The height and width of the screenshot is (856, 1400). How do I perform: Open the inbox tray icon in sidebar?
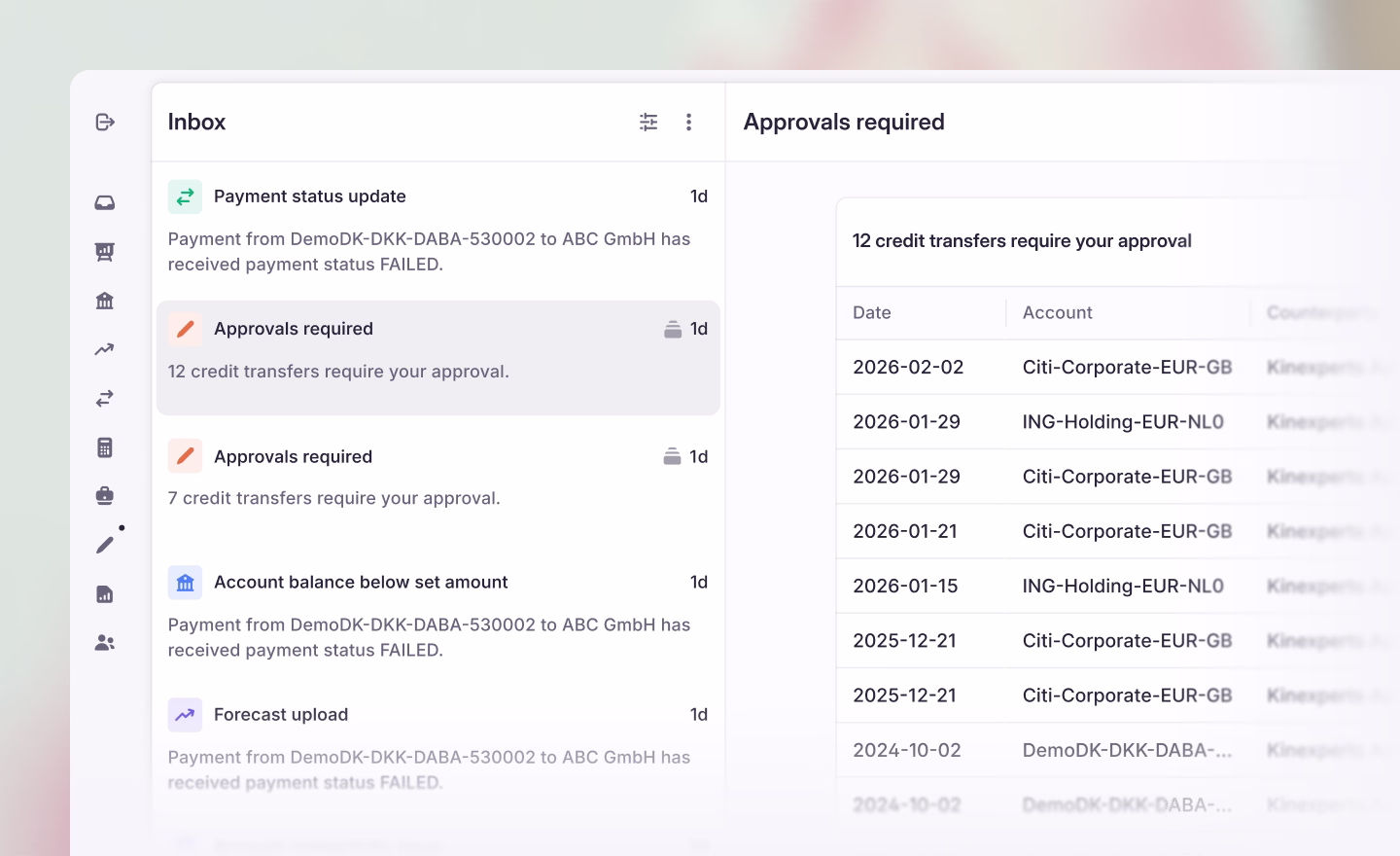(105, 202)
